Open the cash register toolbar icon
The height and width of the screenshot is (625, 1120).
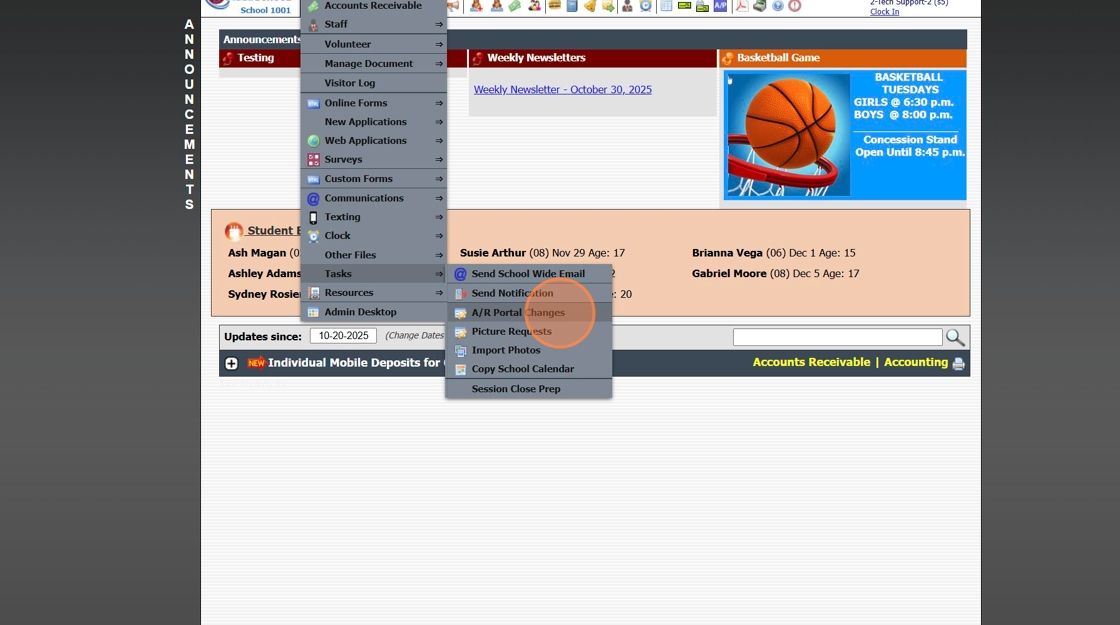click(760, 6)
